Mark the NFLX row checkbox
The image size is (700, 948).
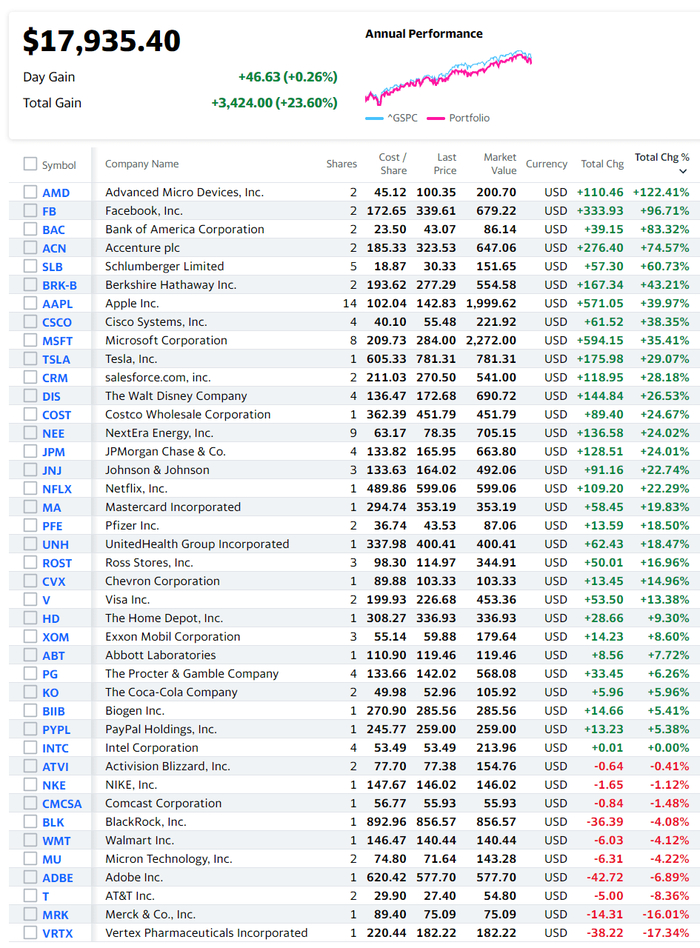(30, 489)
